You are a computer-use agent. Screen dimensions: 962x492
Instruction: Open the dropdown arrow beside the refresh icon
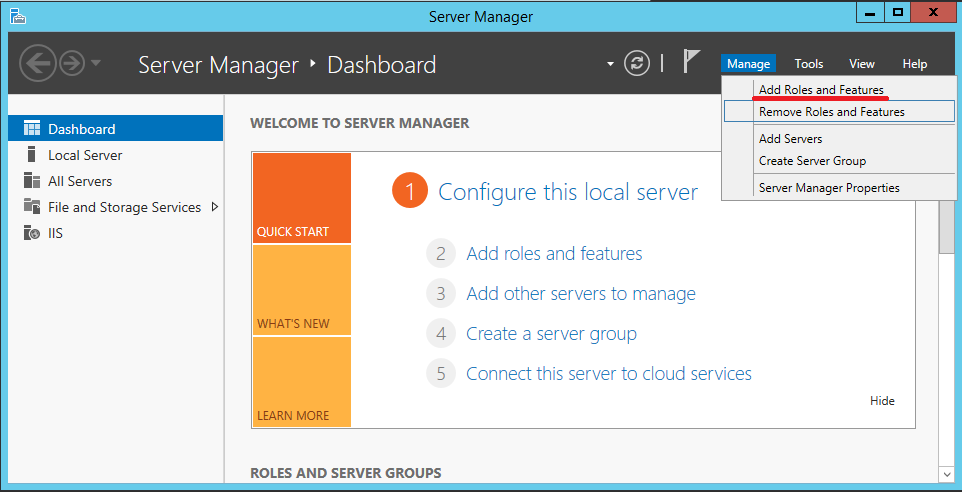coord(610,64)
